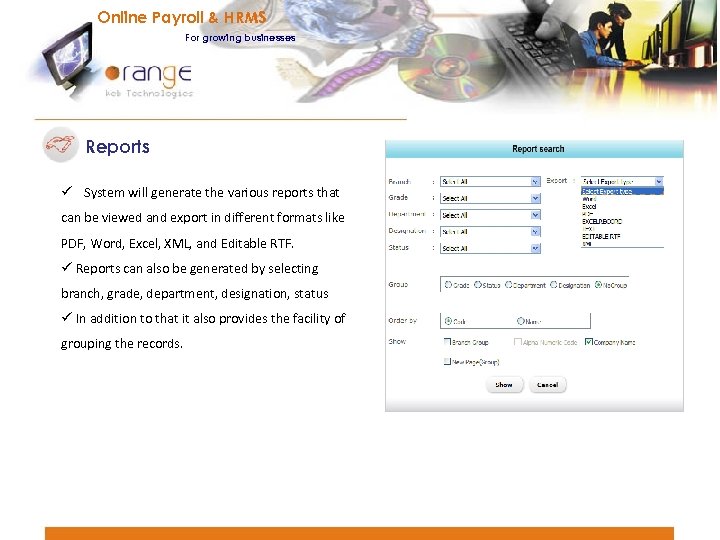720x540 pixels.
Task: Open the Designation dropdown
Action: (x=490, y=231)
